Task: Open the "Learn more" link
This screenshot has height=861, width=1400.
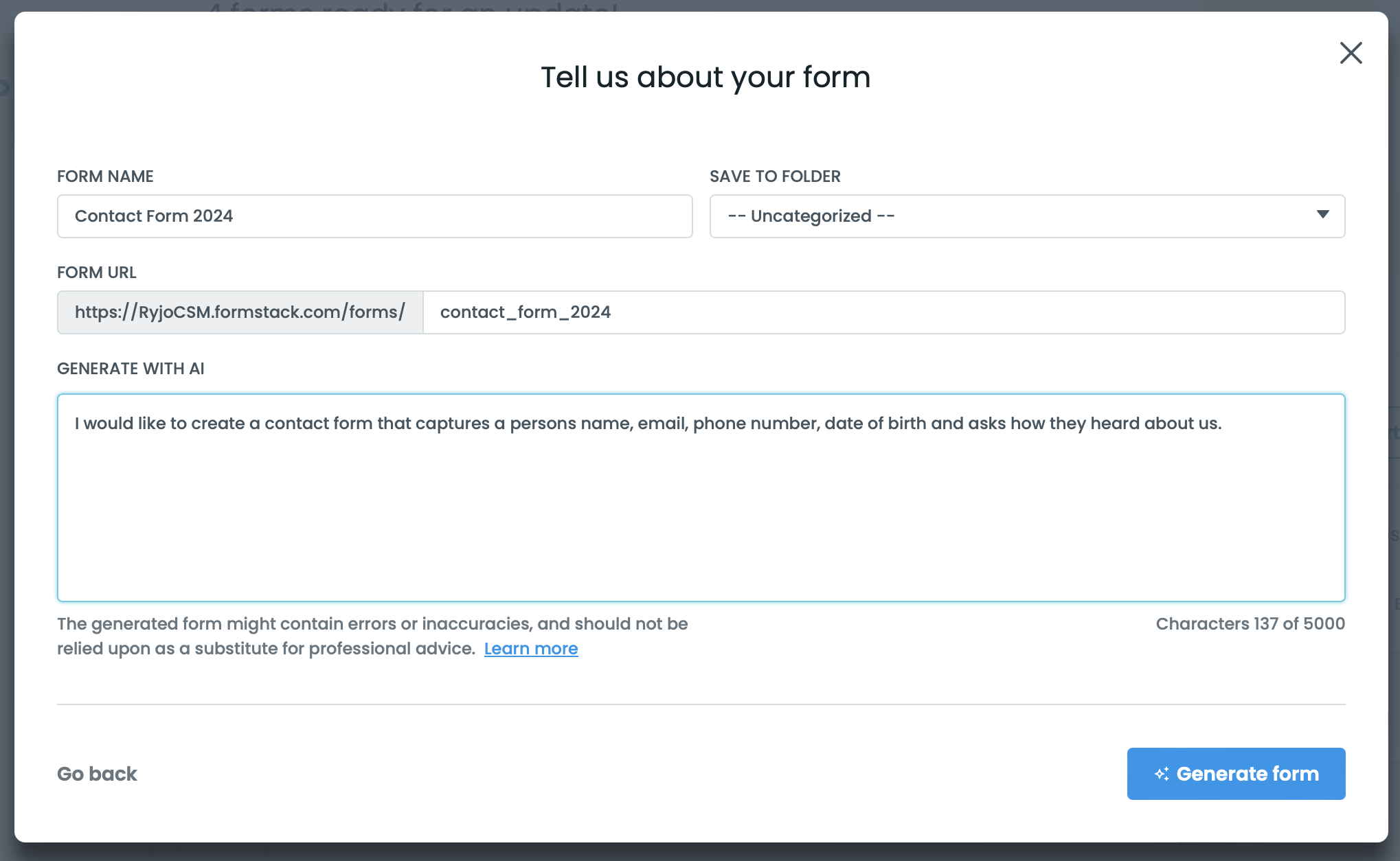Action: tap(531, 649)
